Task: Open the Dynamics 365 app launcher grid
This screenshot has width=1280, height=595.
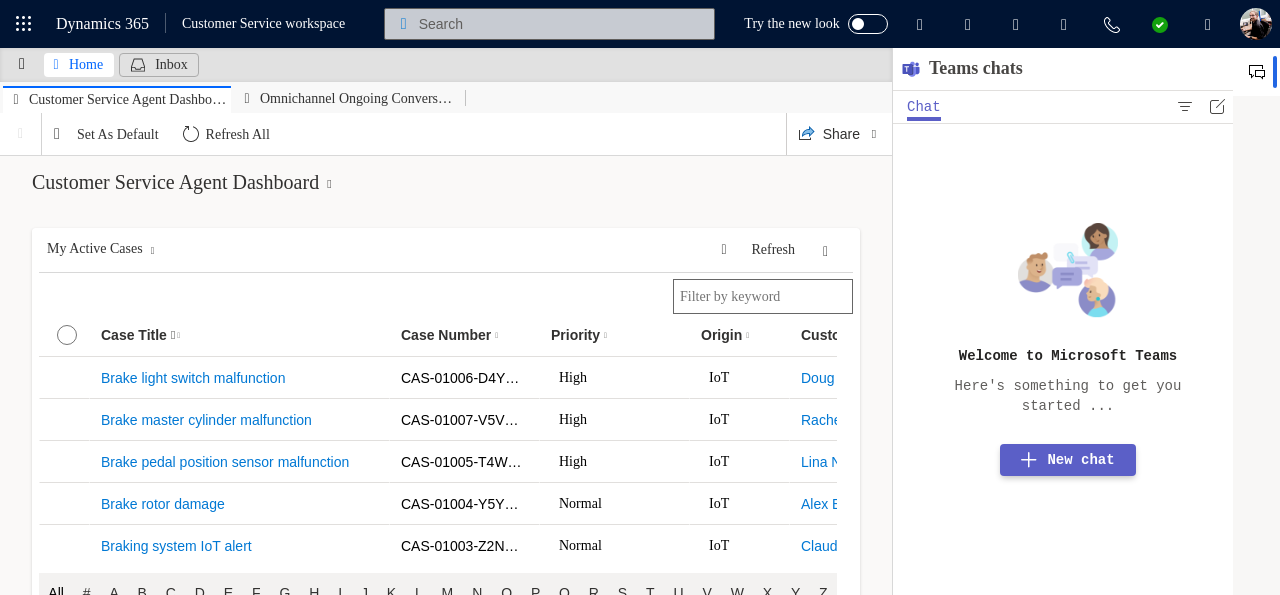Action: [24, 24]
